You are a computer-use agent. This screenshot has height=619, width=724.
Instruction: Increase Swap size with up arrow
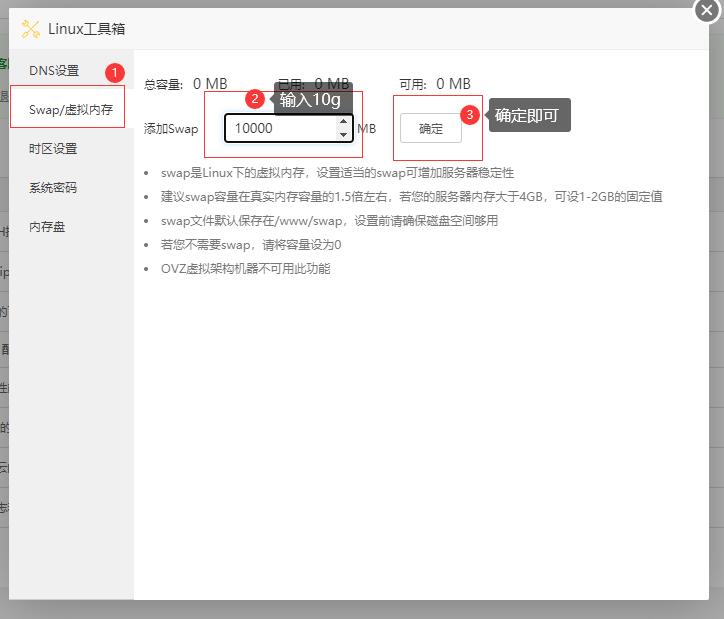[343, 122]
